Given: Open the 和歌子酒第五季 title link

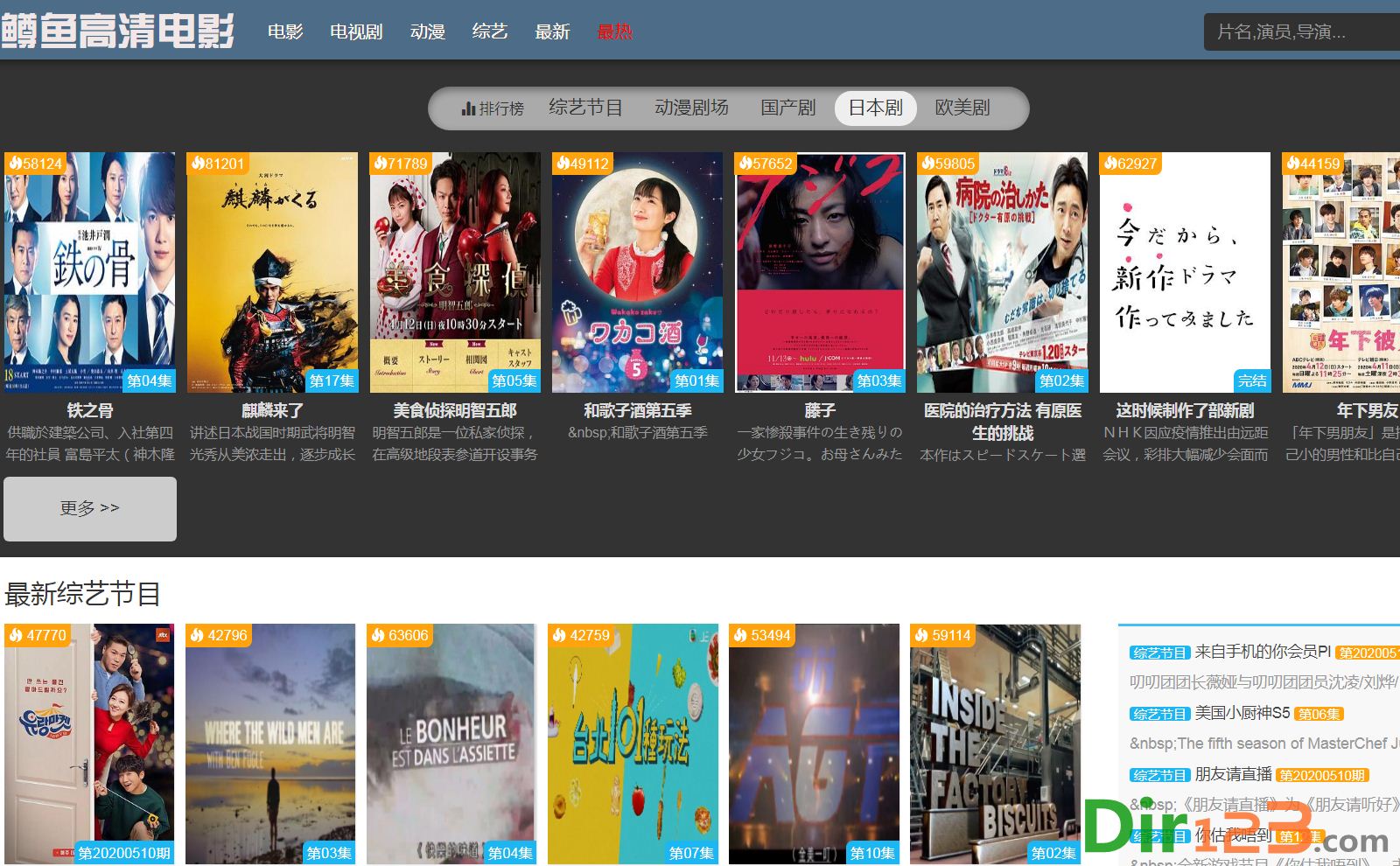Looking at the screenshot, I should (x=637, y=410).
